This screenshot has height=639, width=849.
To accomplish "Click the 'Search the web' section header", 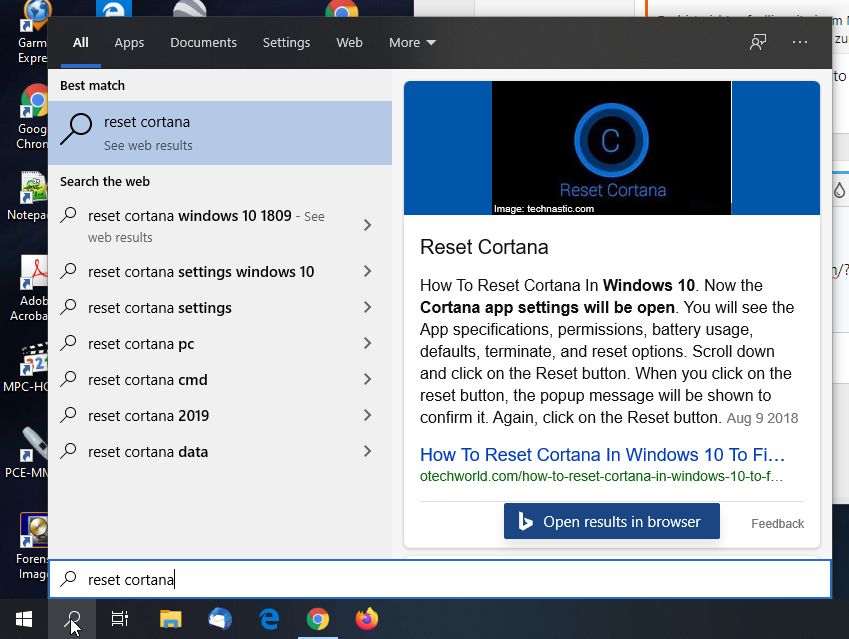I will (x=105, y=181).
